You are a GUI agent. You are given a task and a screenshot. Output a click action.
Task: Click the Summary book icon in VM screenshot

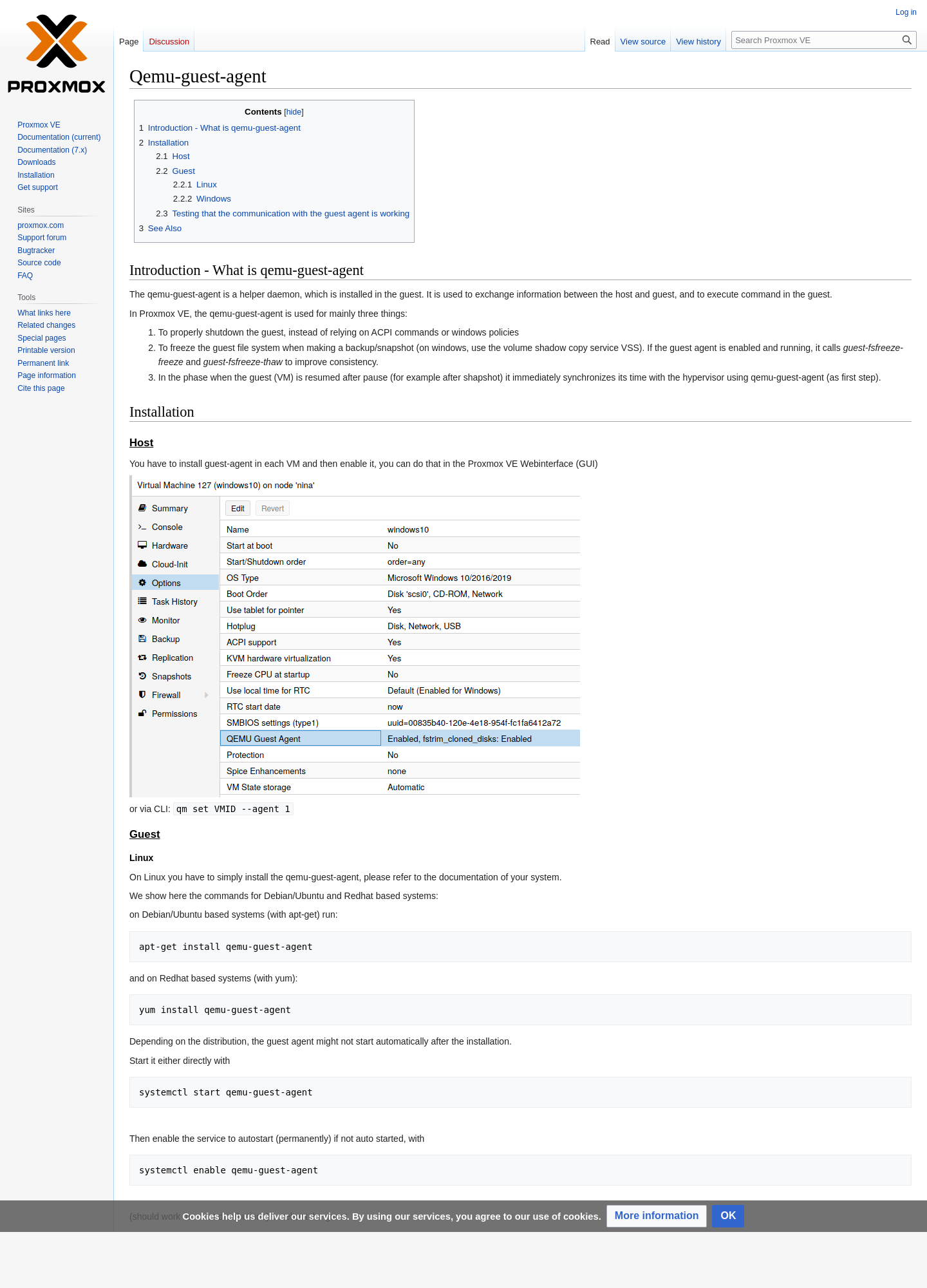pyautogui.click(x=142, y=508)
